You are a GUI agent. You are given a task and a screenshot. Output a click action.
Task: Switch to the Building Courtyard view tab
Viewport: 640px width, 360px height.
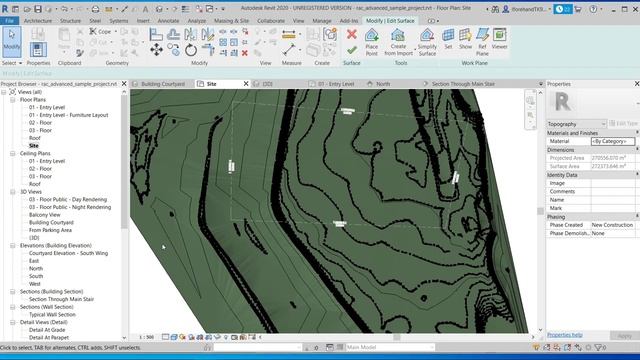pos(163,84)
